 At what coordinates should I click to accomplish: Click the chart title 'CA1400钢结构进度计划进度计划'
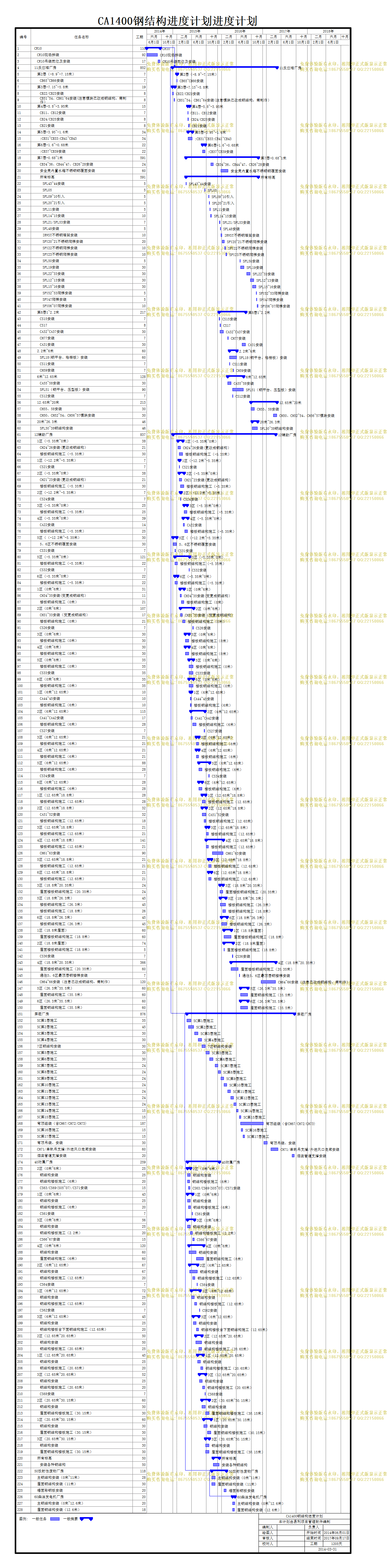point(178,21)
